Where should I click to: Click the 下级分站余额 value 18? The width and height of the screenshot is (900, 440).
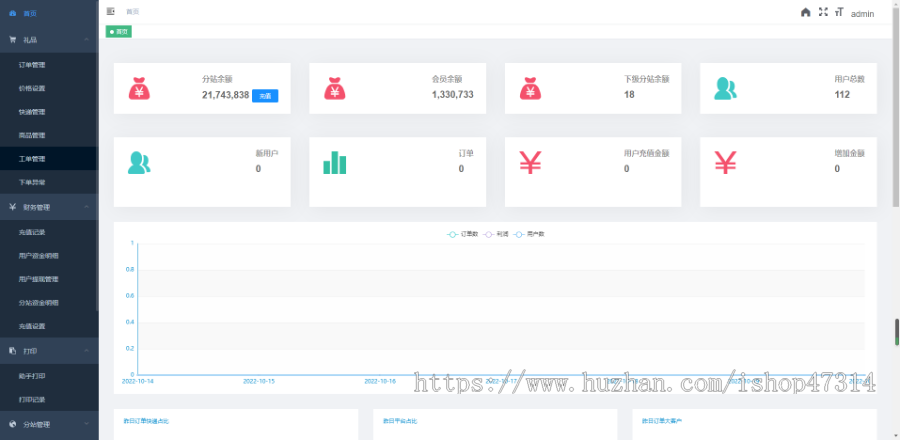(x=629, y=95)
